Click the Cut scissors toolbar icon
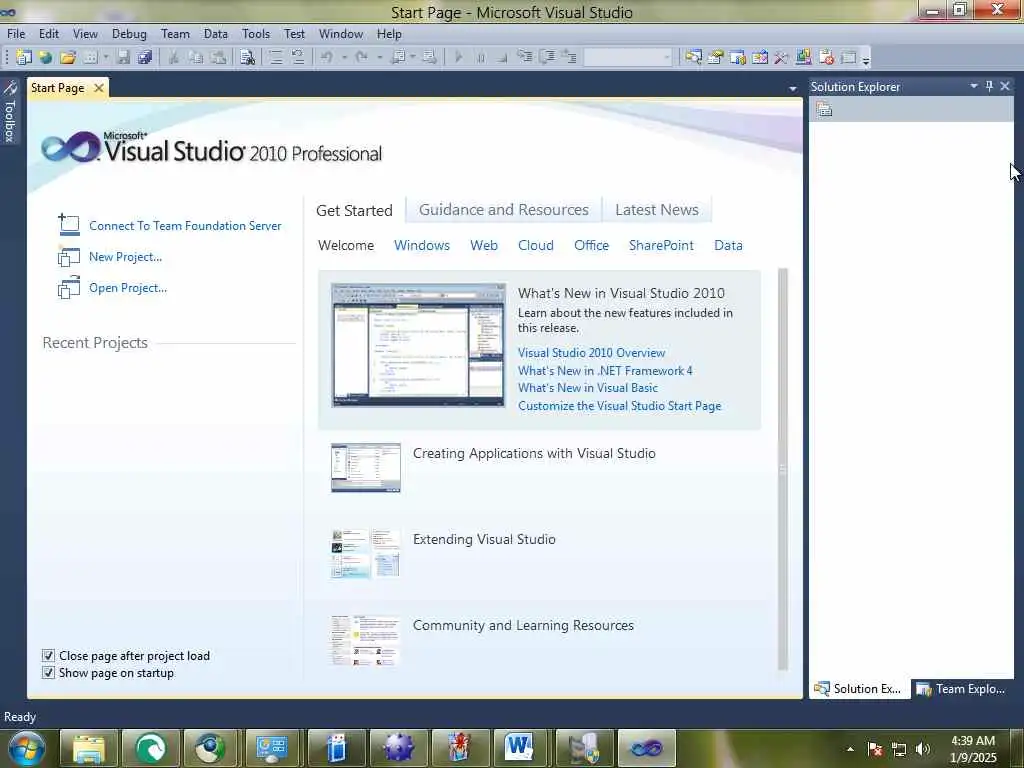The image size is (1024, 768). 174,57
